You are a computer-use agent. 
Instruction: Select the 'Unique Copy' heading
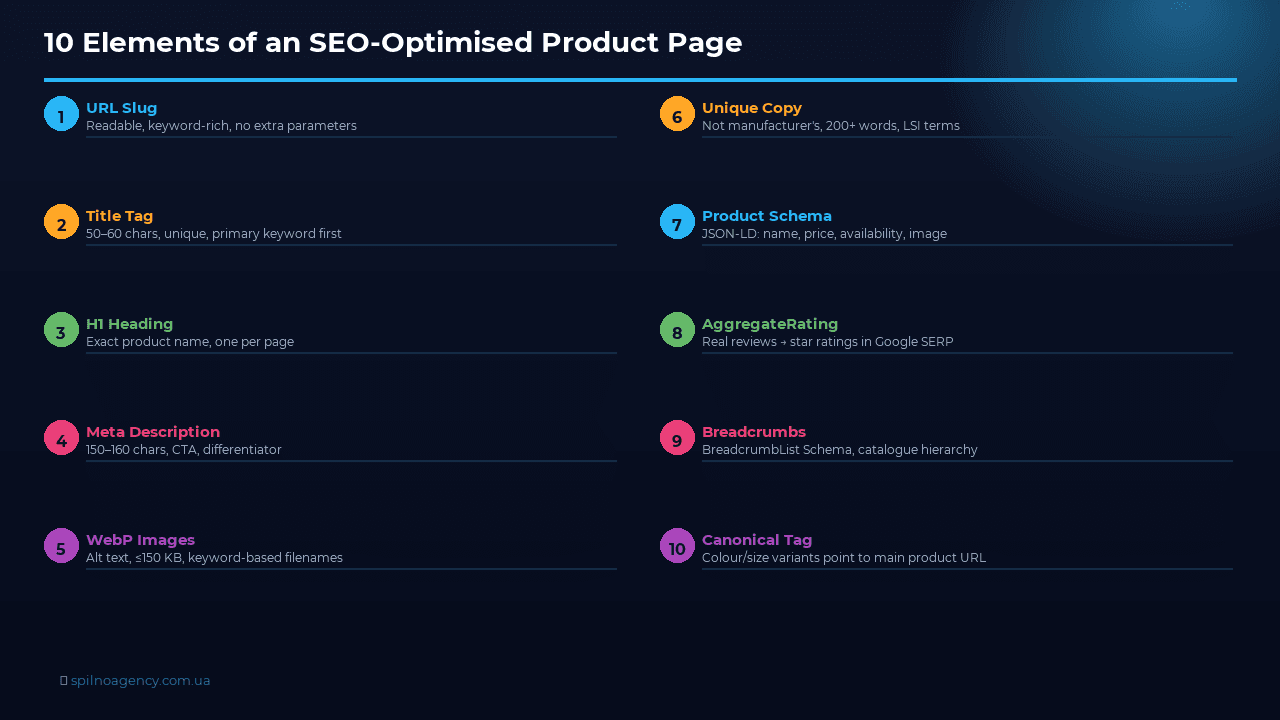[x=752, y=108]
